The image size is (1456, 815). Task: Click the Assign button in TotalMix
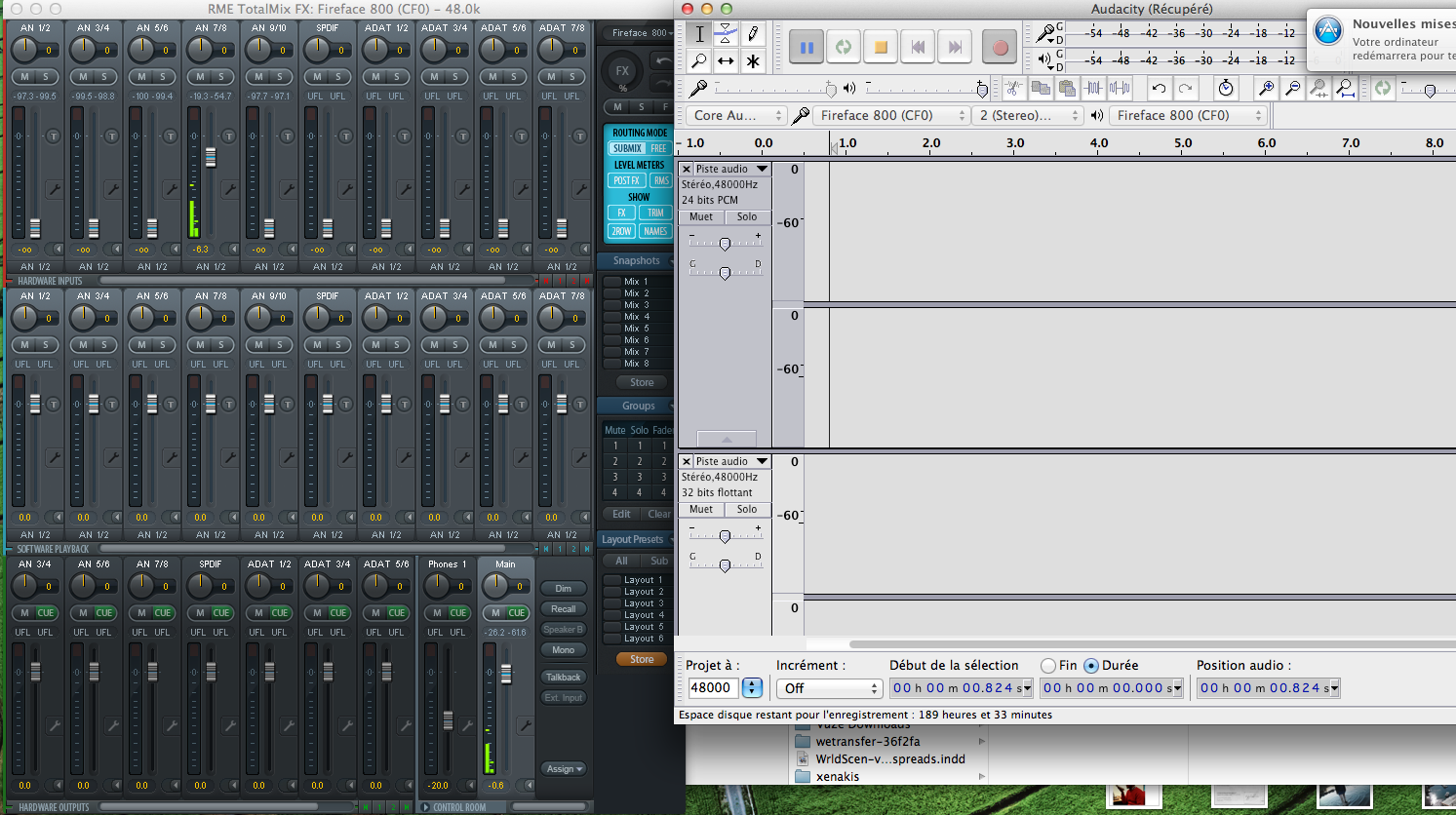coord(565,769)
